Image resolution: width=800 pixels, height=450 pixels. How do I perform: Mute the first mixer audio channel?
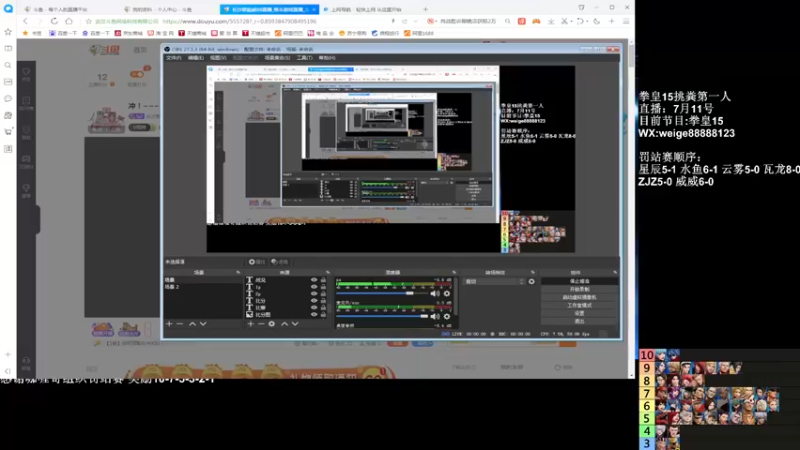click(435, 293)
